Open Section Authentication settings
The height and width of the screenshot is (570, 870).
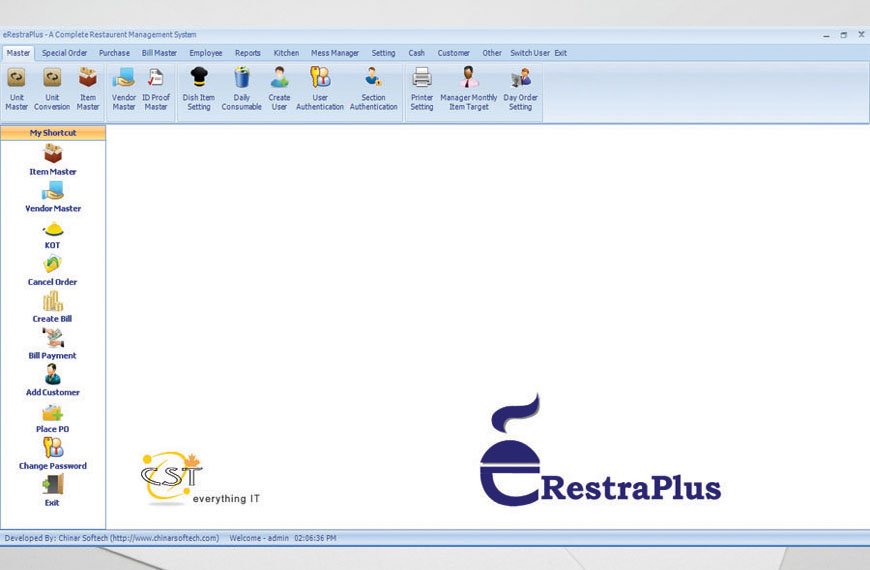[x=373, y=89]
